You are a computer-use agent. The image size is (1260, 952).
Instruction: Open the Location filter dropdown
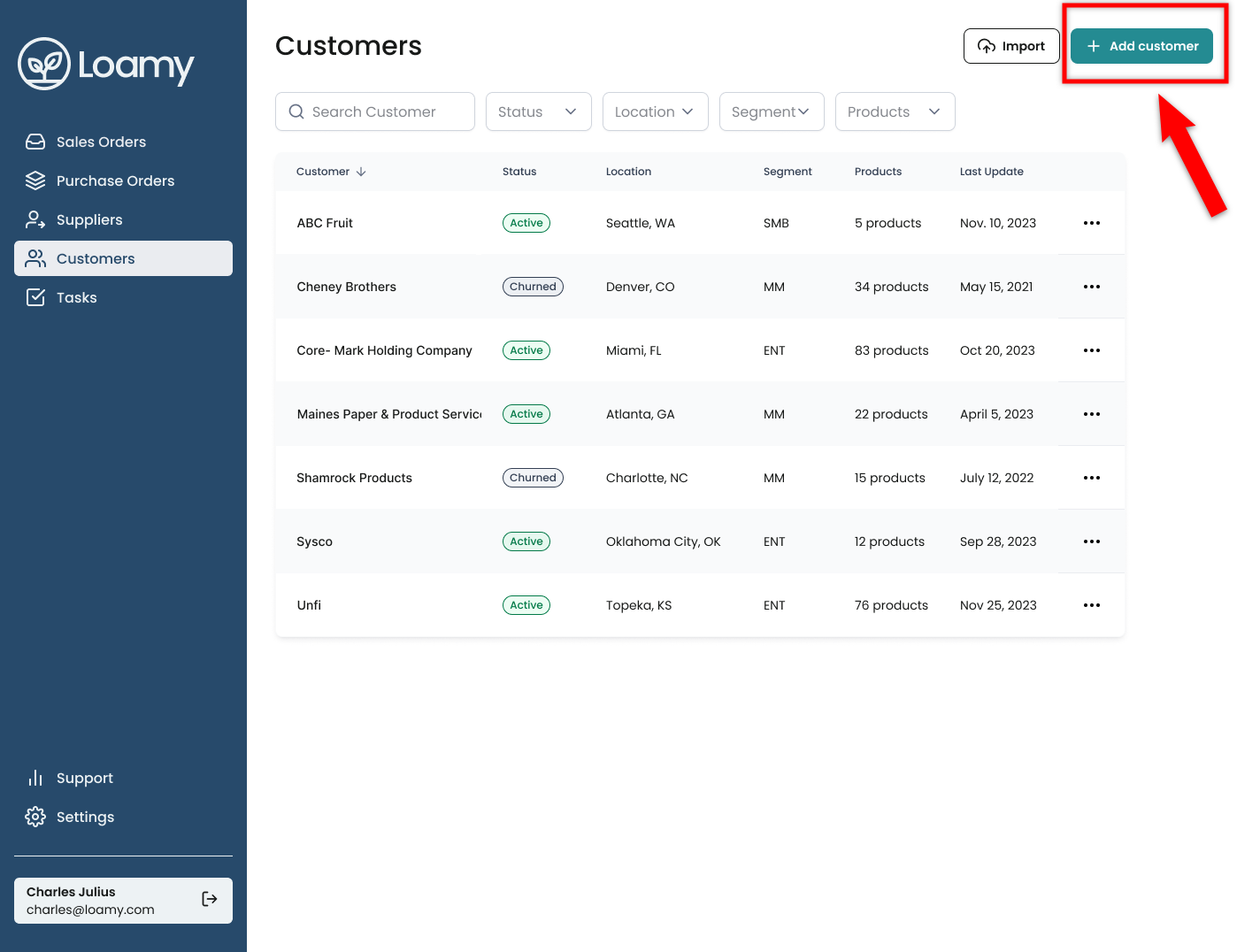tap(656, 111)
